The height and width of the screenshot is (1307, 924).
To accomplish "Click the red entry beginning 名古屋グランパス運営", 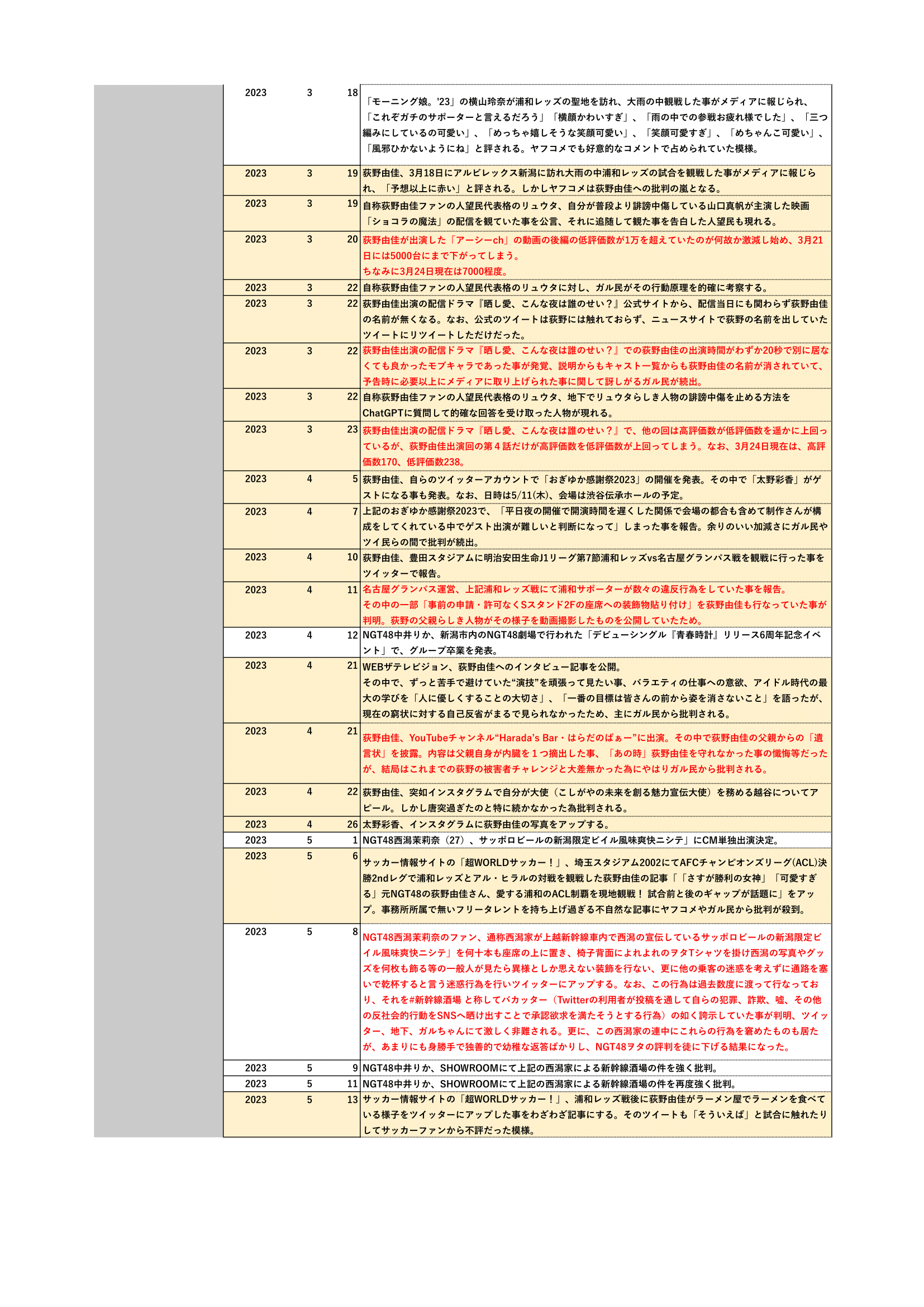I will 596,605.
